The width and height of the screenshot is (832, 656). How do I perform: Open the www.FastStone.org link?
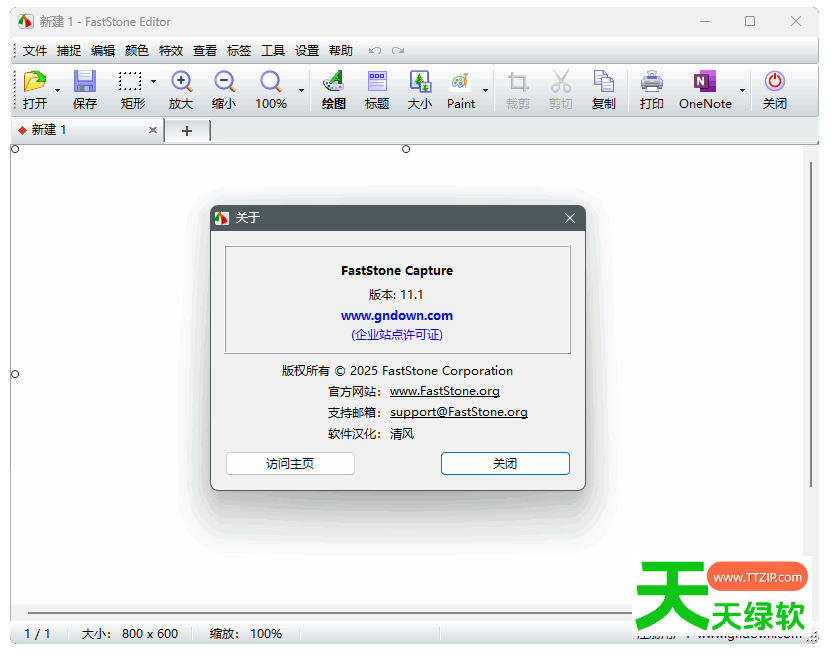point(445,391)
